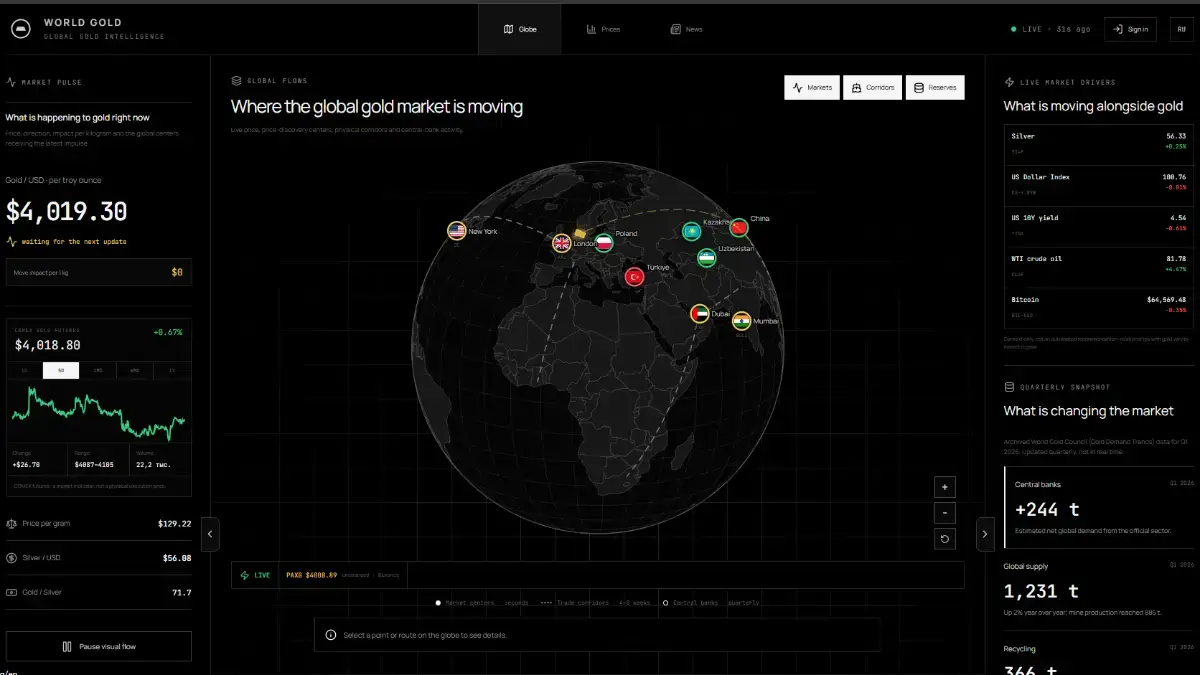Open the News tab
This screenshot has width=1200, height=675.
coord(686,29)
